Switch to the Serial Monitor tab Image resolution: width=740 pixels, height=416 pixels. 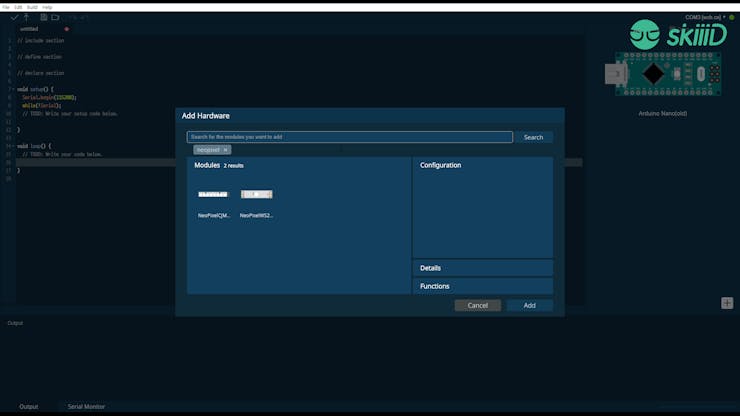(86, 407)
